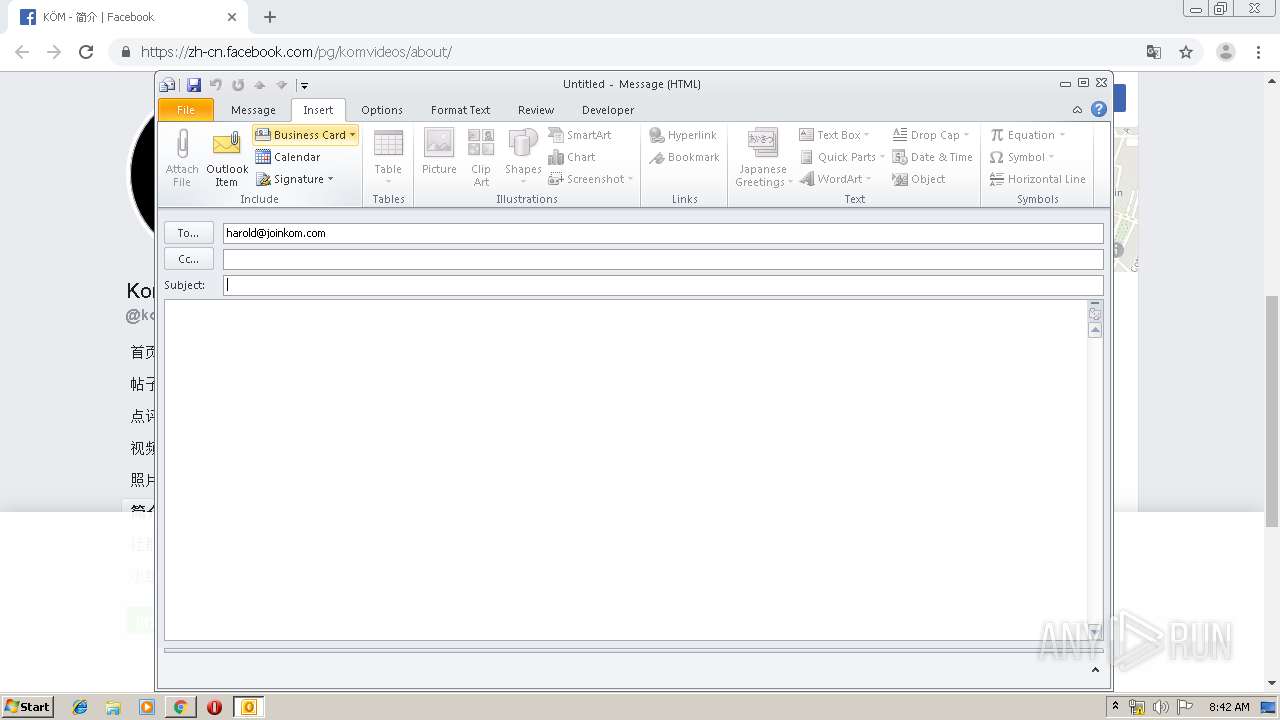Screen dimensions: 1280x720
Task: Open the Windows Start menu
Action: point(28,706)
